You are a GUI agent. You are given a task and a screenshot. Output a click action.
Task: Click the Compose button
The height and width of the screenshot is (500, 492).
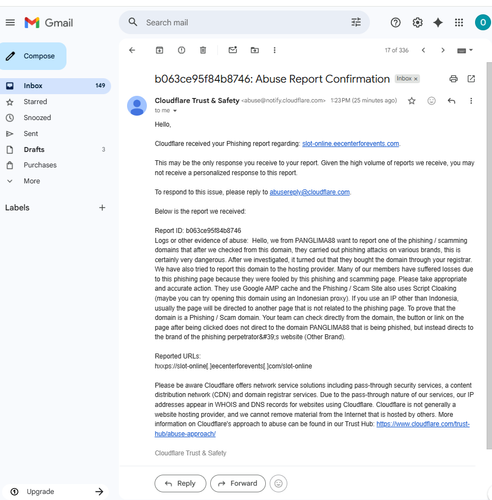click(x=33, y=56)
